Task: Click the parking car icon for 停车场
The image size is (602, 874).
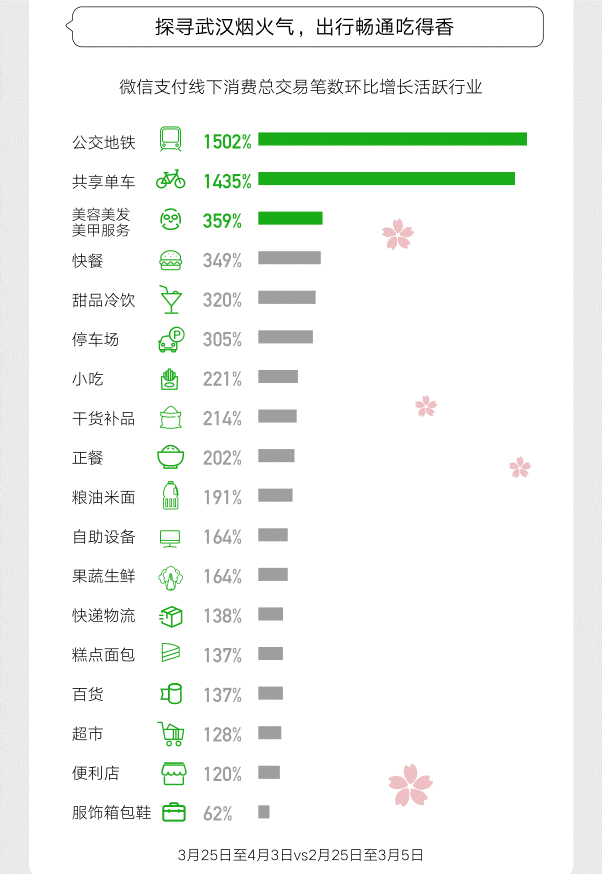Action: tap(170, 339)
